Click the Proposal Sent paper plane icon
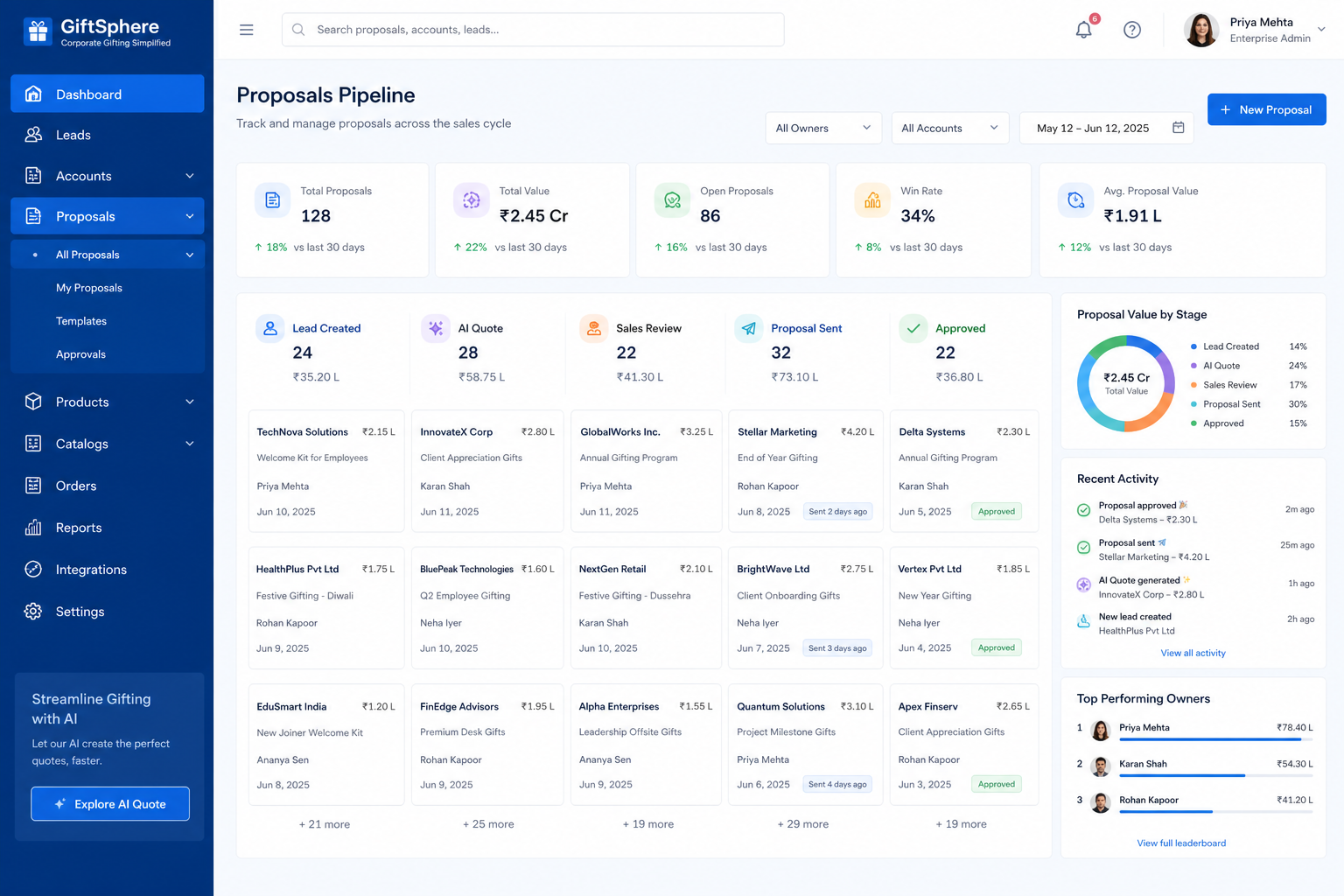The width and height of the screenshot is (1344, 896). pyautogui.click(x=749, y=328)
